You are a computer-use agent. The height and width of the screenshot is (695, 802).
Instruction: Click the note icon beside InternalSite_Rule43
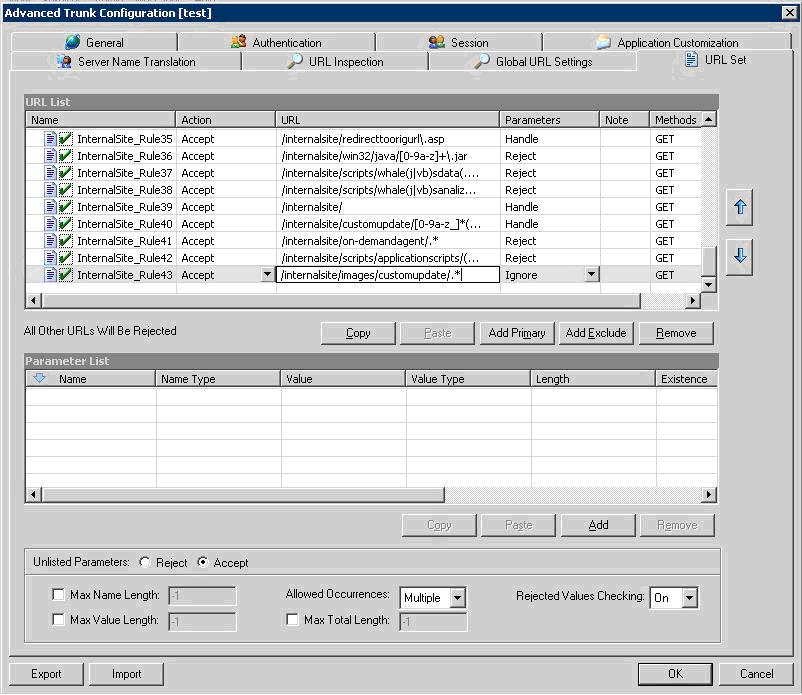pos(49,275)
